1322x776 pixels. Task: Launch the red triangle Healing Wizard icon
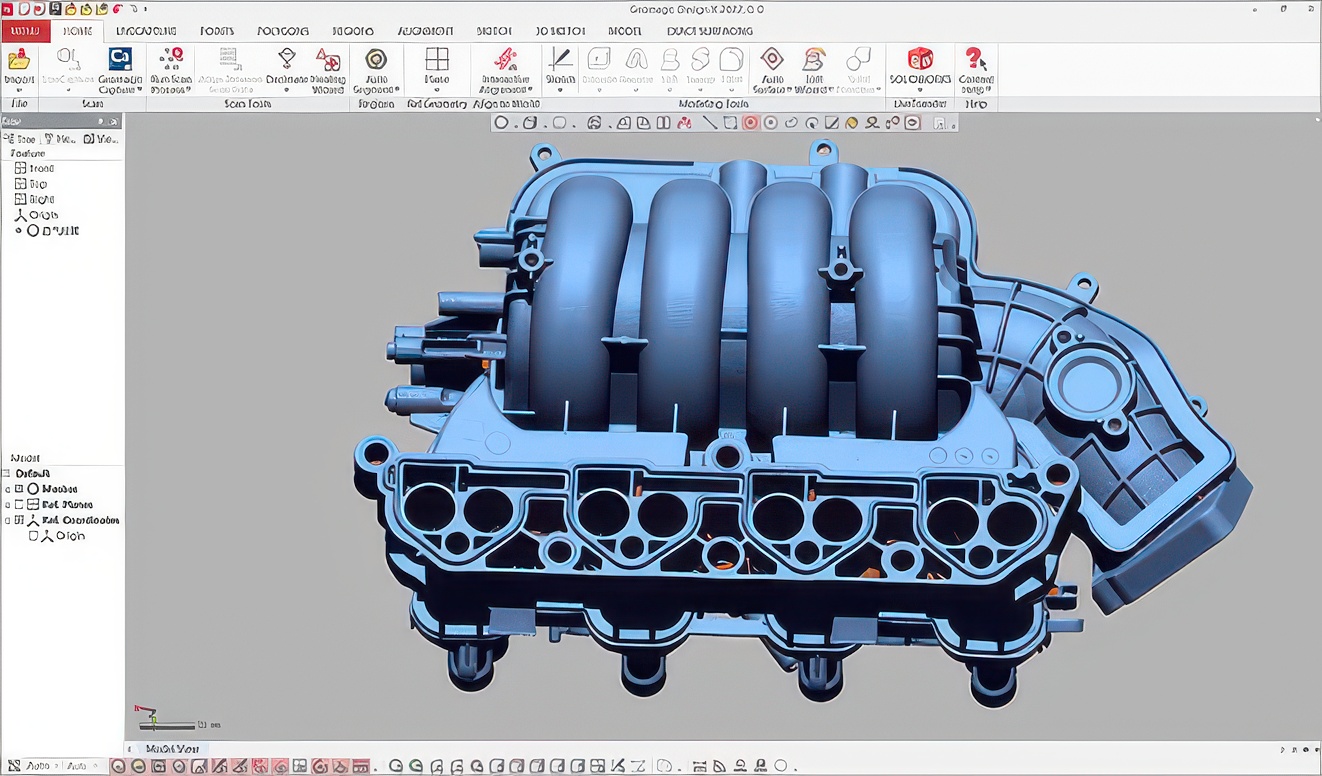(x=328, y=59)
